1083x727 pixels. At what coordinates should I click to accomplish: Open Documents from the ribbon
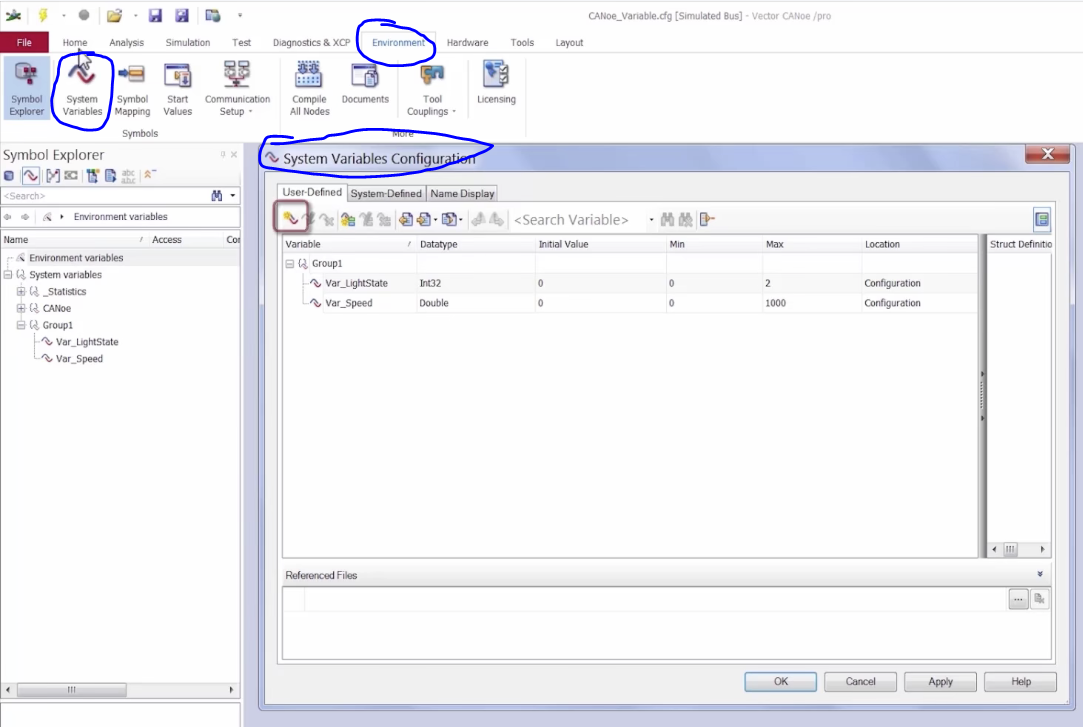pos(365,83)
